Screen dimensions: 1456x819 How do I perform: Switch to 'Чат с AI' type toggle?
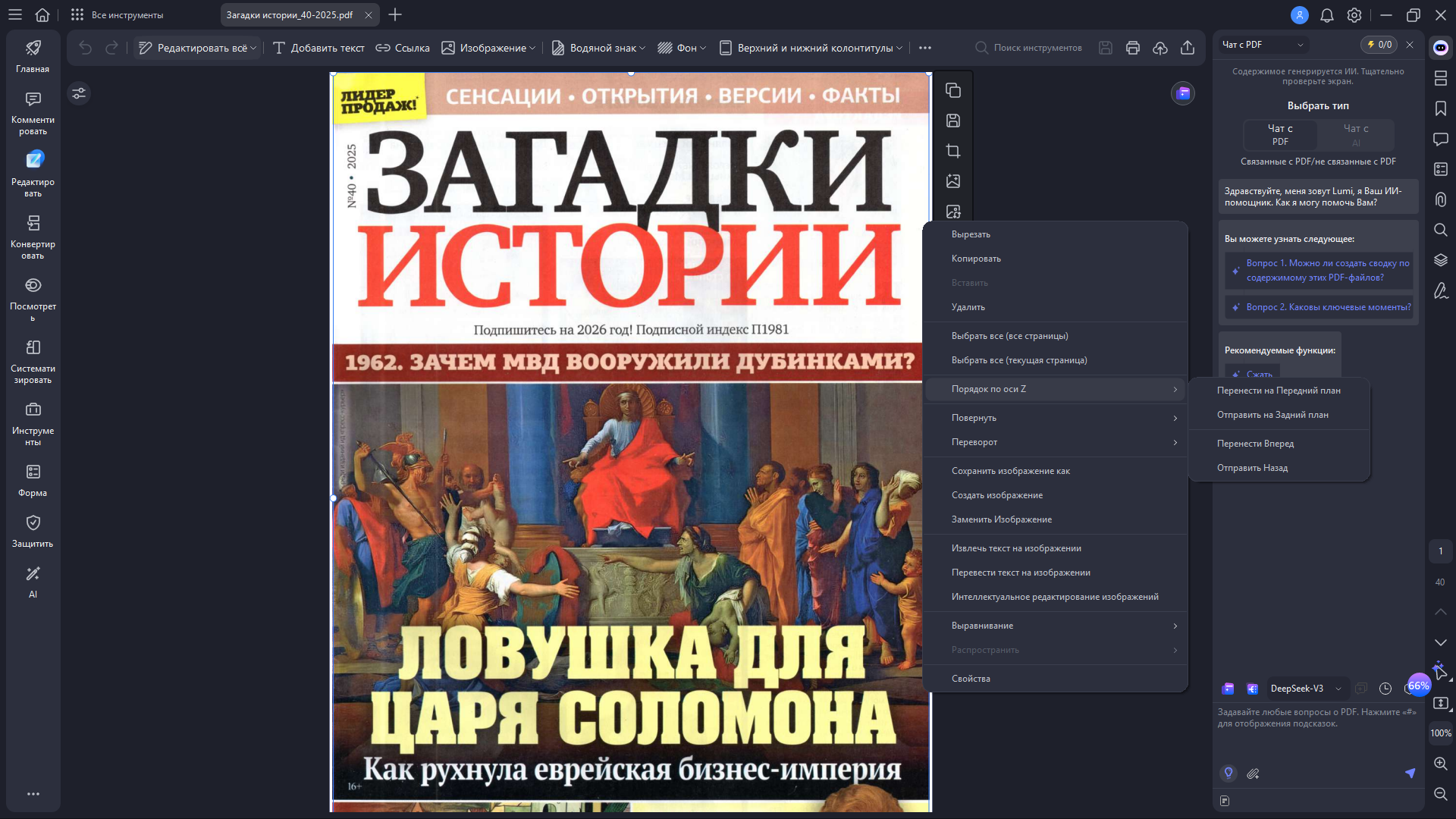pyautogui.click(x=1356, y=135)
